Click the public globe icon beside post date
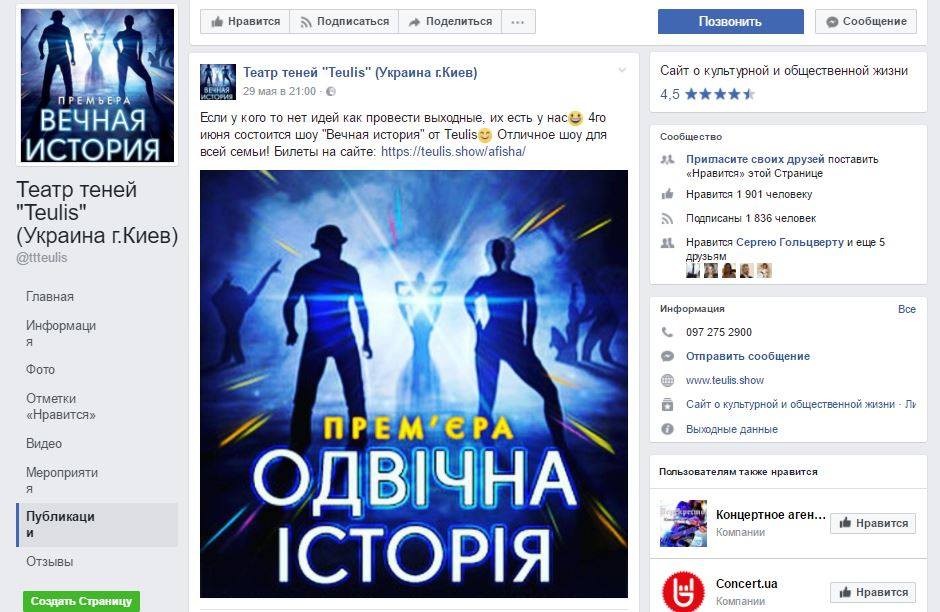940x612 pixels. 330,92
